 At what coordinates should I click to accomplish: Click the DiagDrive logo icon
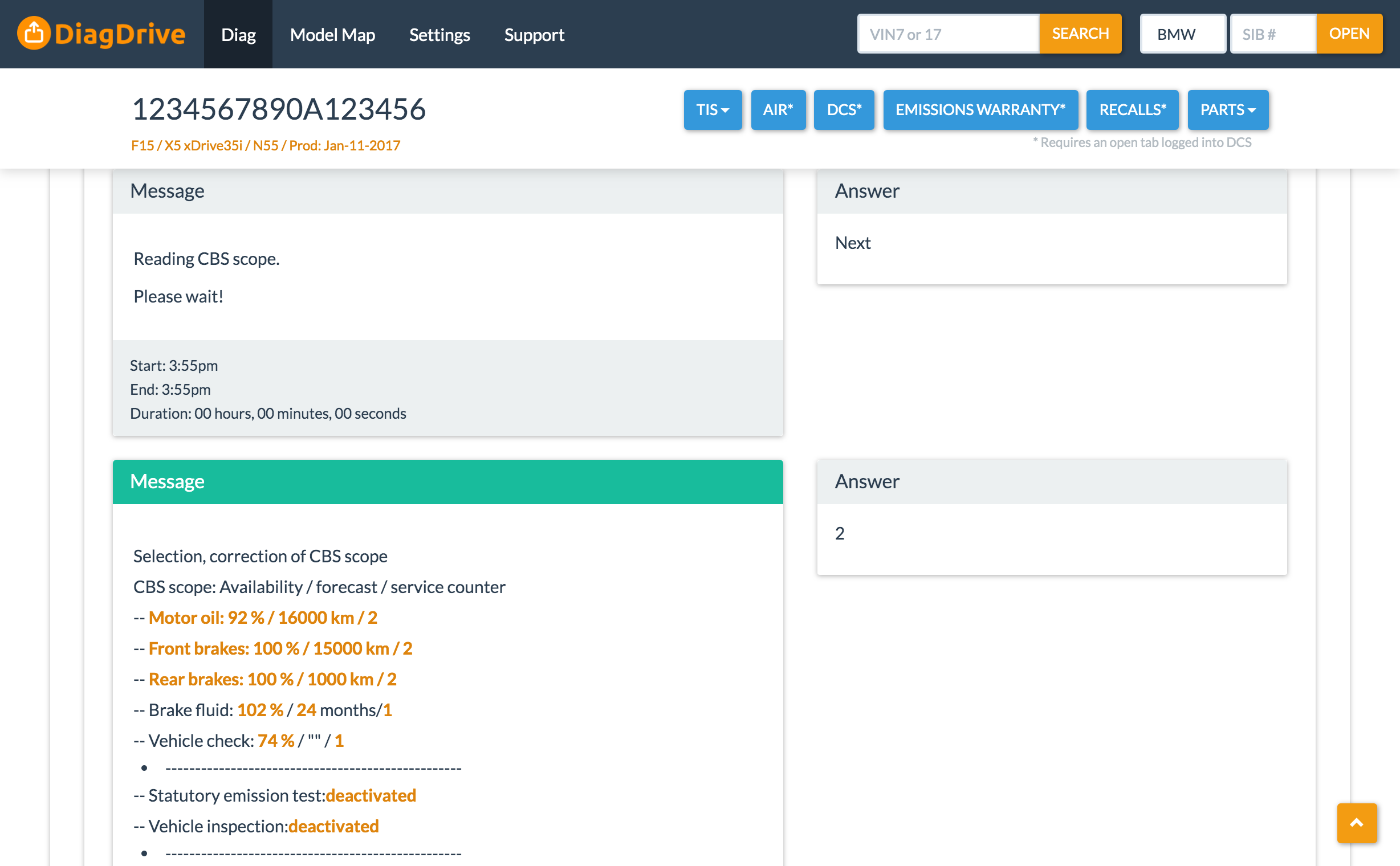[x=34, y=33]
